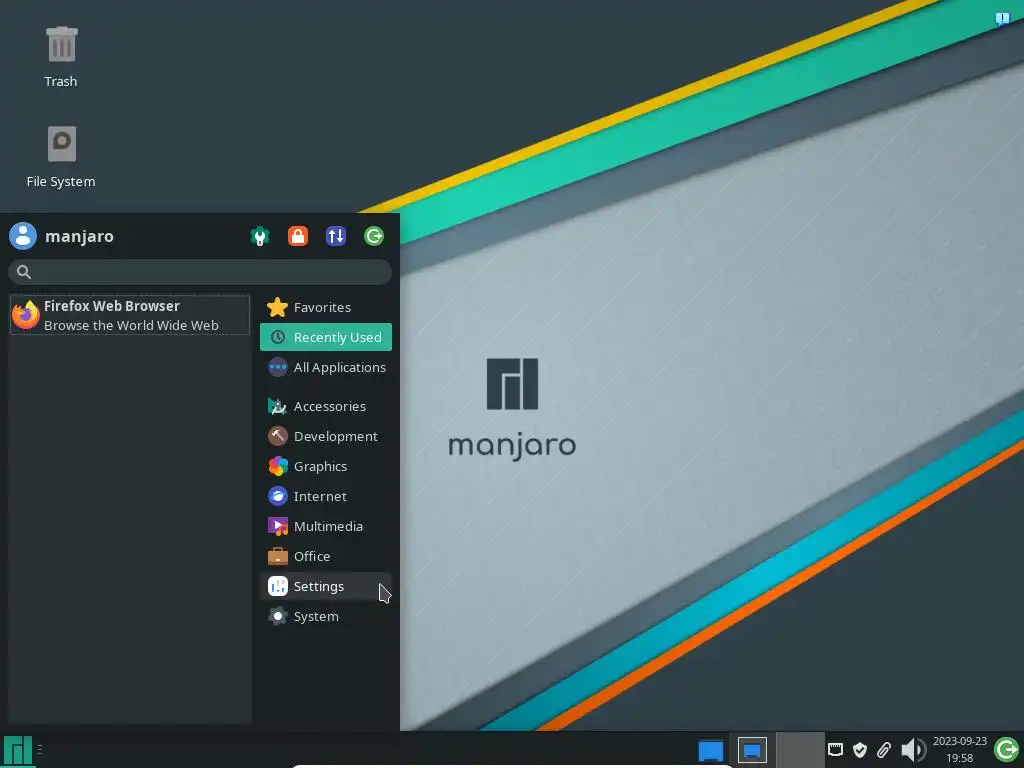The image size is (1024, 768).
Task: Open the Trash desktop icon
Action: click(61, 56)
